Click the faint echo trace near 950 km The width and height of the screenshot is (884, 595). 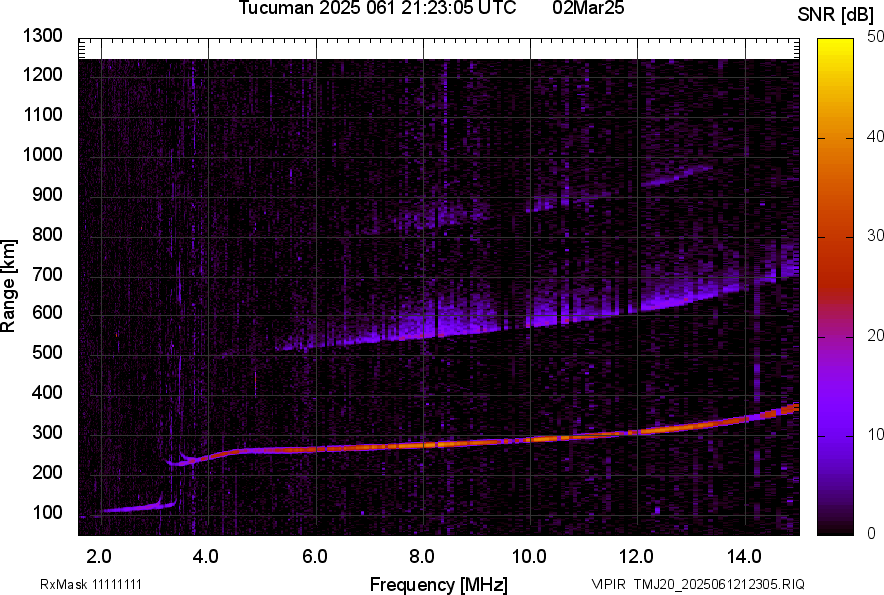[675, 177]
